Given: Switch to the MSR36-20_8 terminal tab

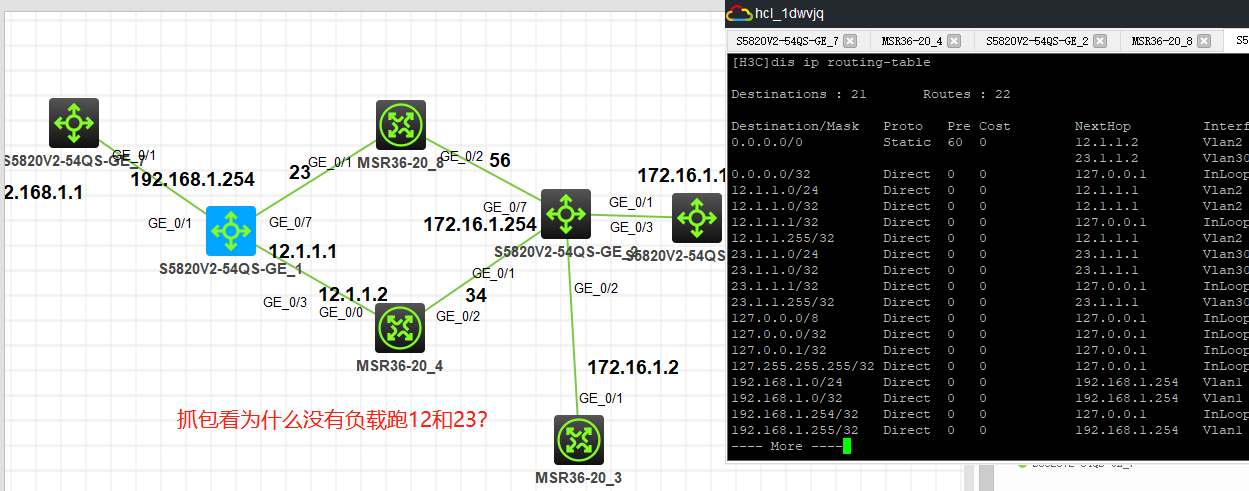Looking at the screenshot, I should point(1162,41).
